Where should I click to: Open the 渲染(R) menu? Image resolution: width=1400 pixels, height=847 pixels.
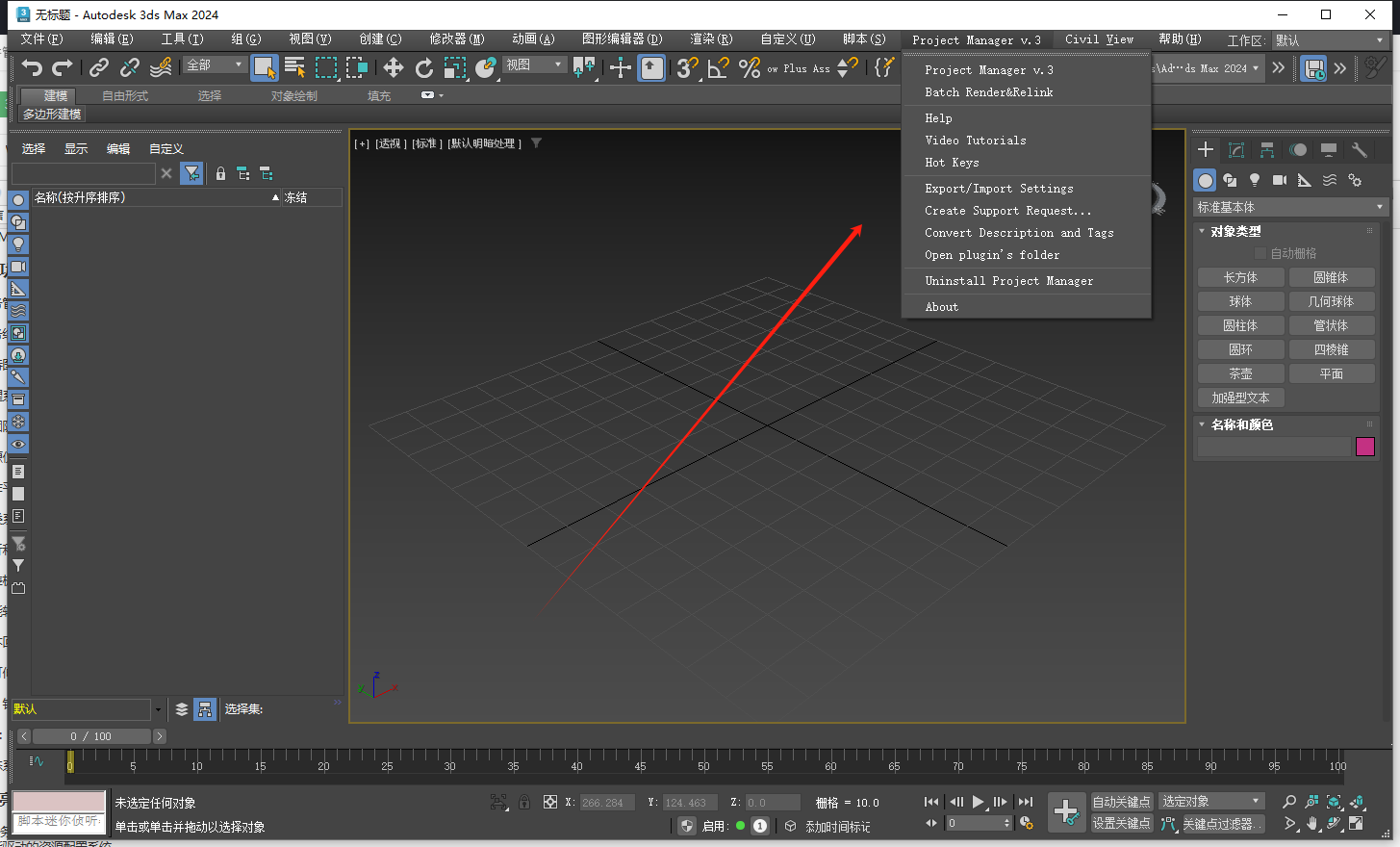point(711,39)
